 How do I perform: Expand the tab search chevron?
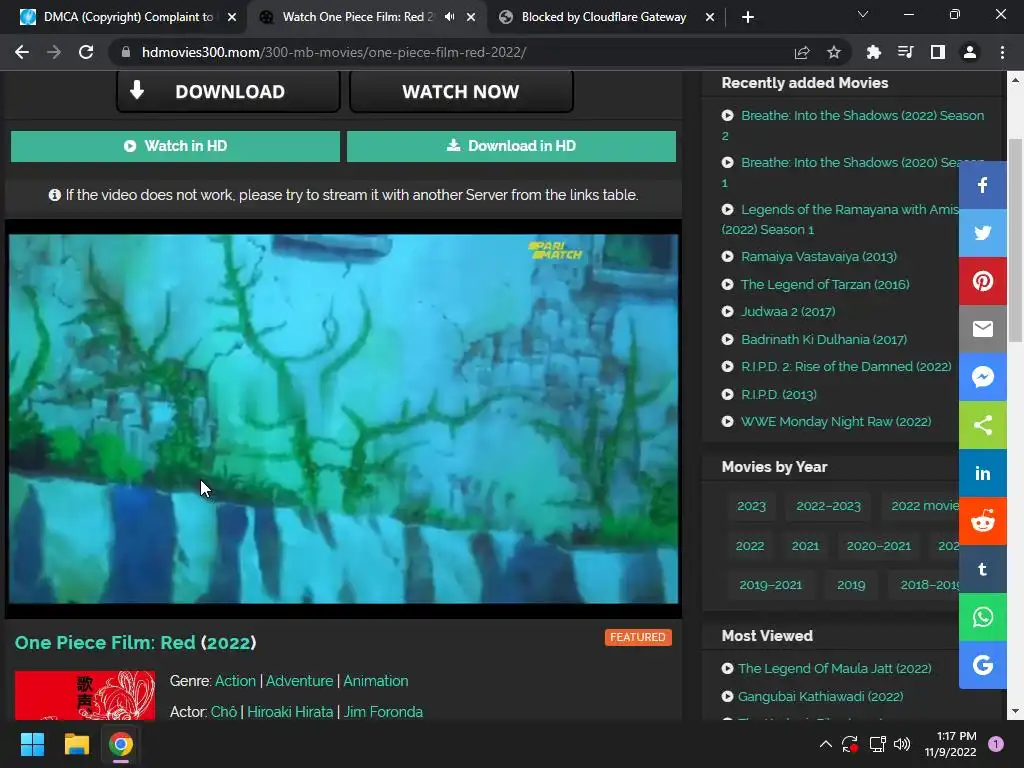pos(863,14)
